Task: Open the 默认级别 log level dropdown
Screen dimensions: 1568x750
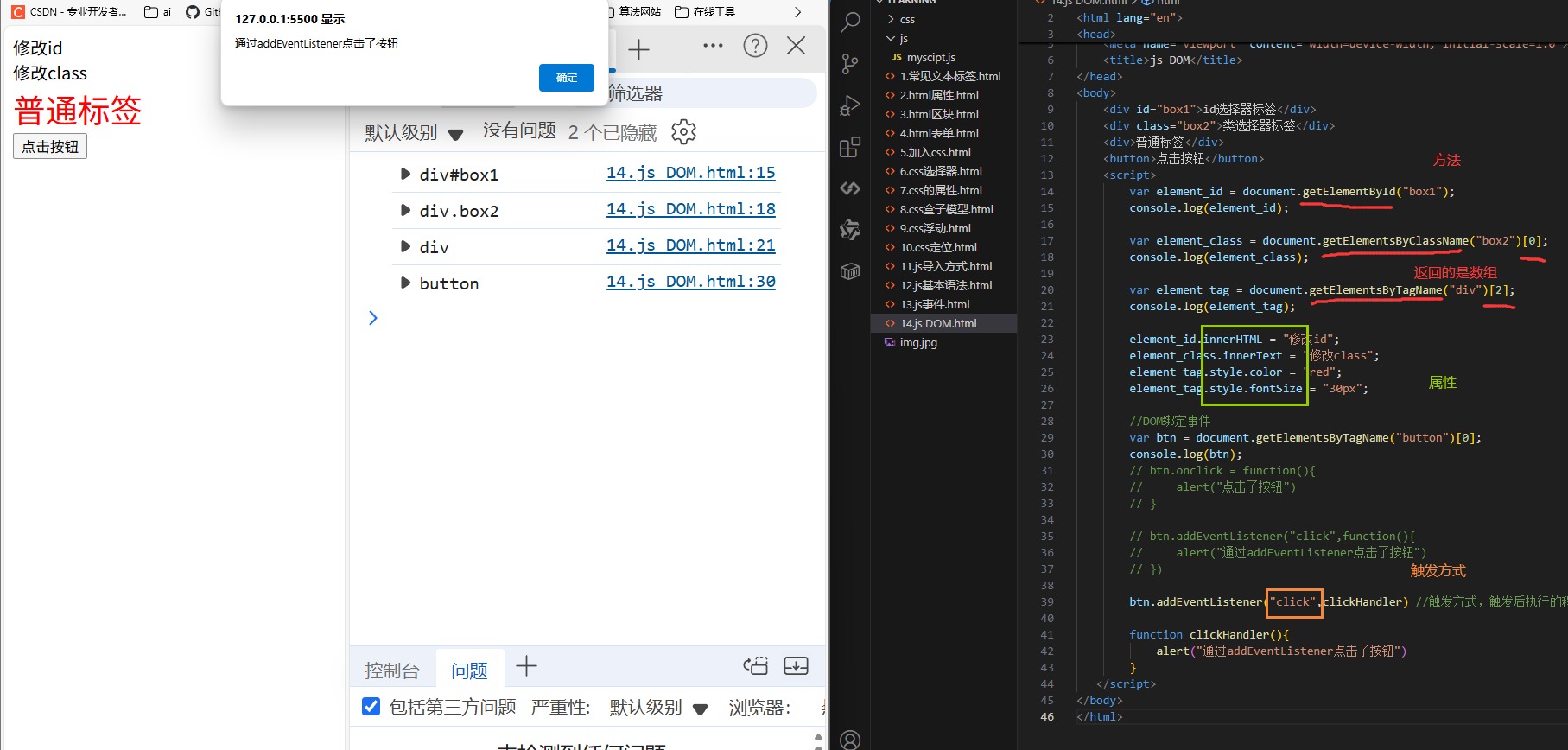Action: (414, 133)
